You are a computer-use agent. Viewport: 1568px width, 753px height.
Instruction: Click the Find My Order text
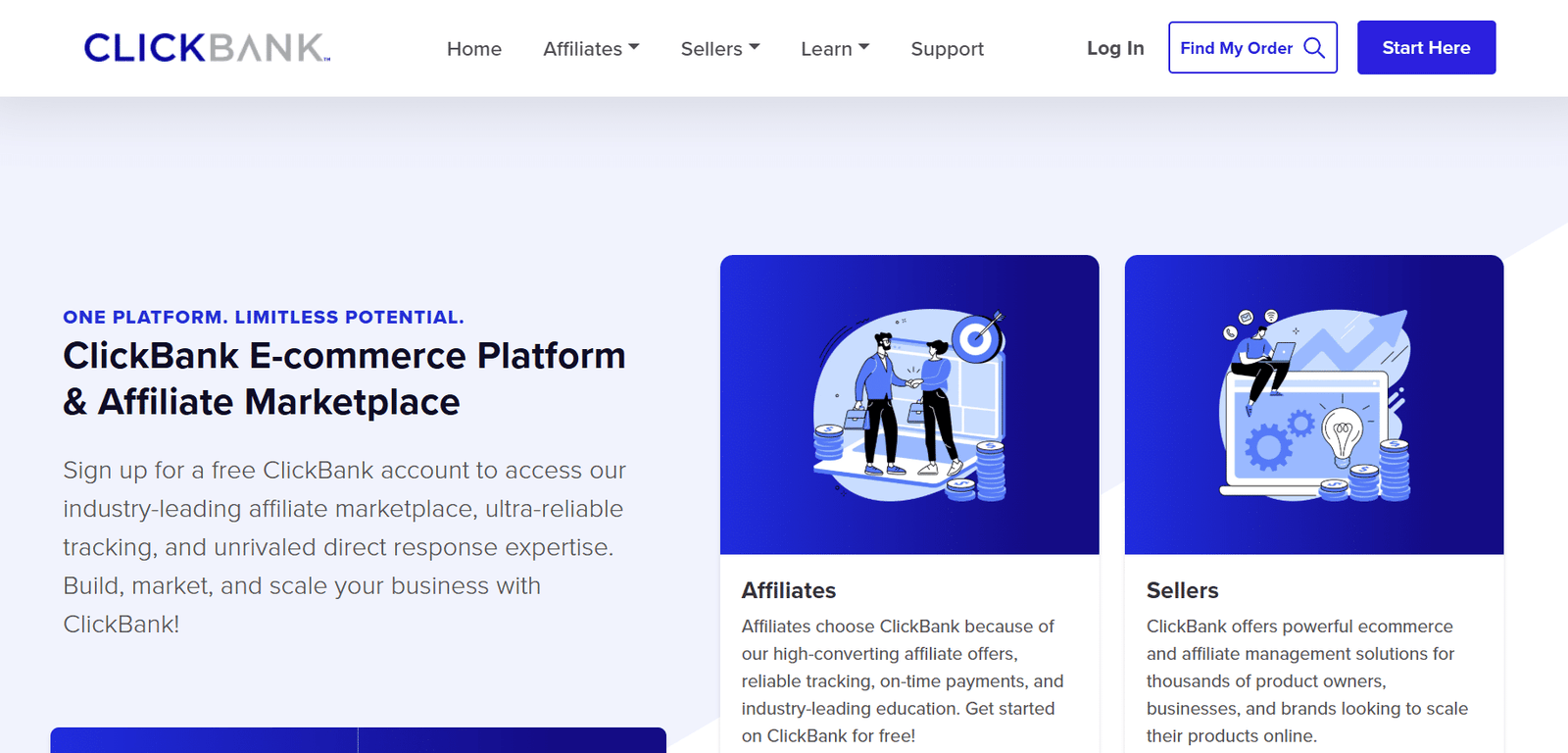click(1236, 48)
